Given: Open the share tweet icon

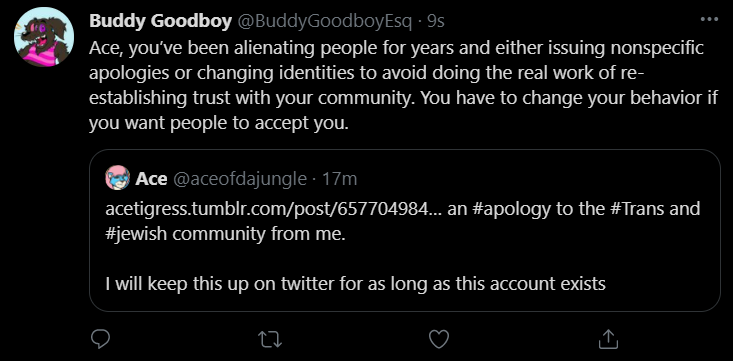Looking at the screenshot, I should tap(608, 339).
